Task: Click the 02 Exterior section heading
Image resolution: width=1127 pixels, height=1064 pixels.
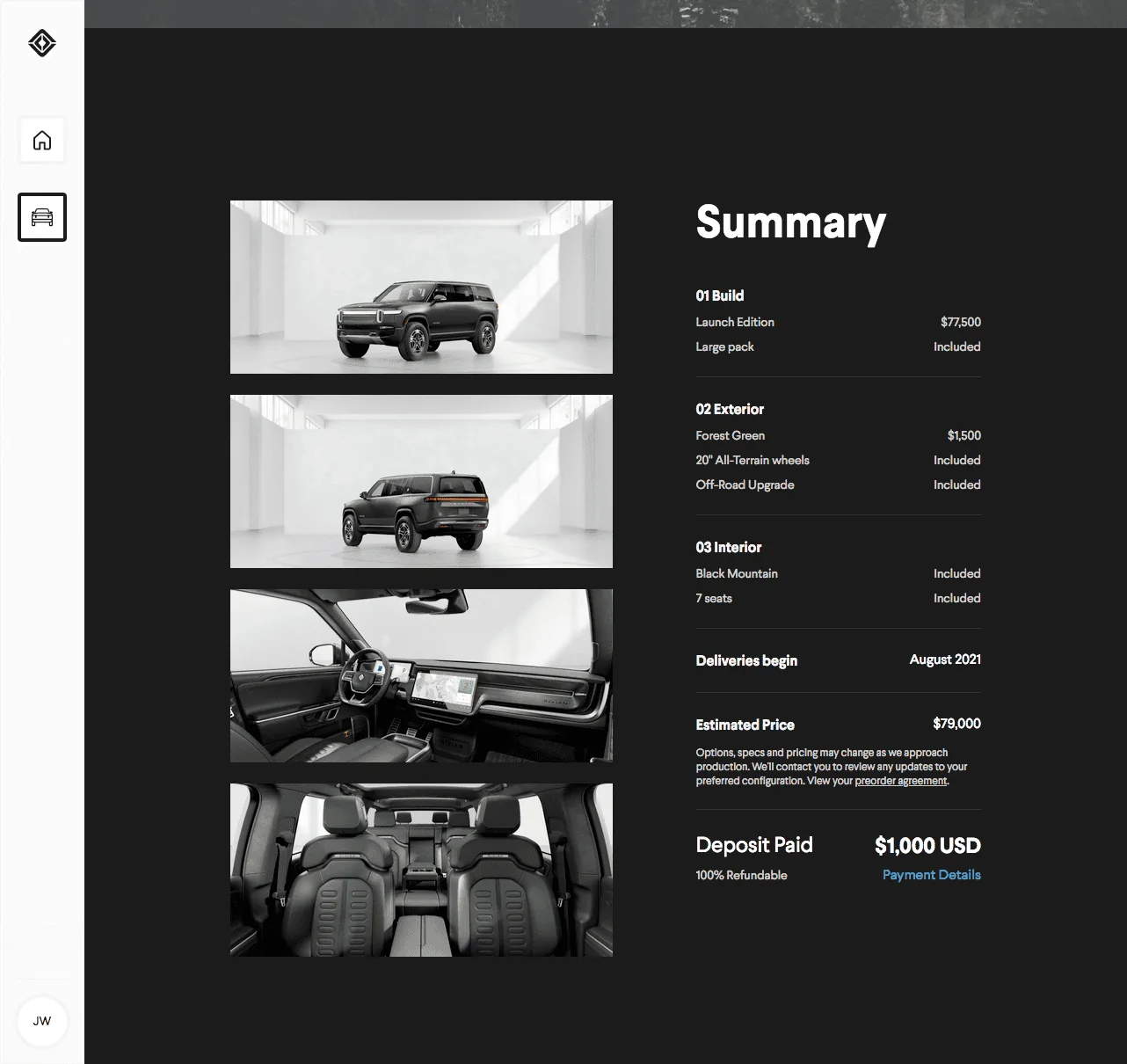Action: point(730,409)
